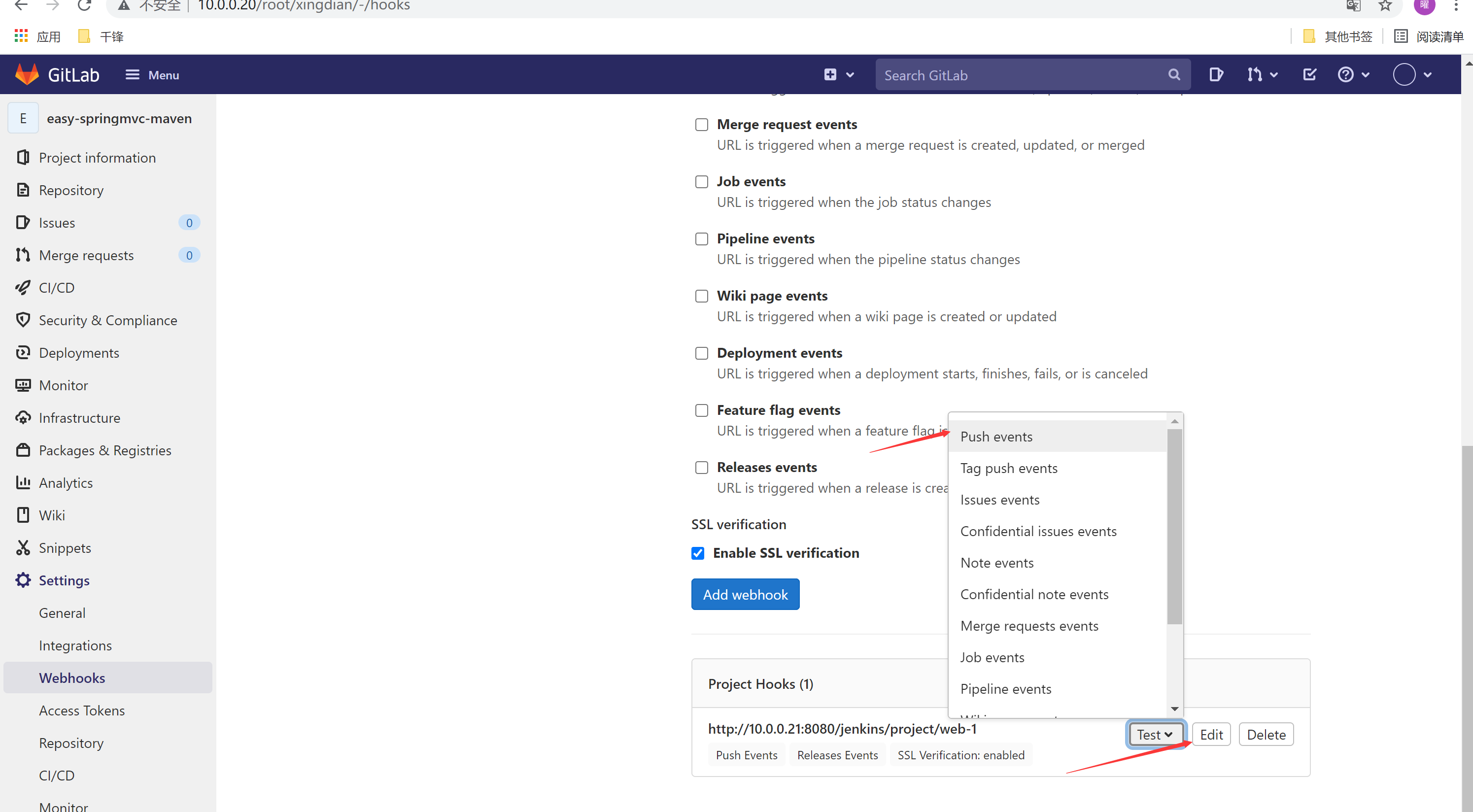Image resolution: width=1473 pixels, height=812 pixels.
Task: Open the Security & Compliance section
Action: tap(109, 320)
